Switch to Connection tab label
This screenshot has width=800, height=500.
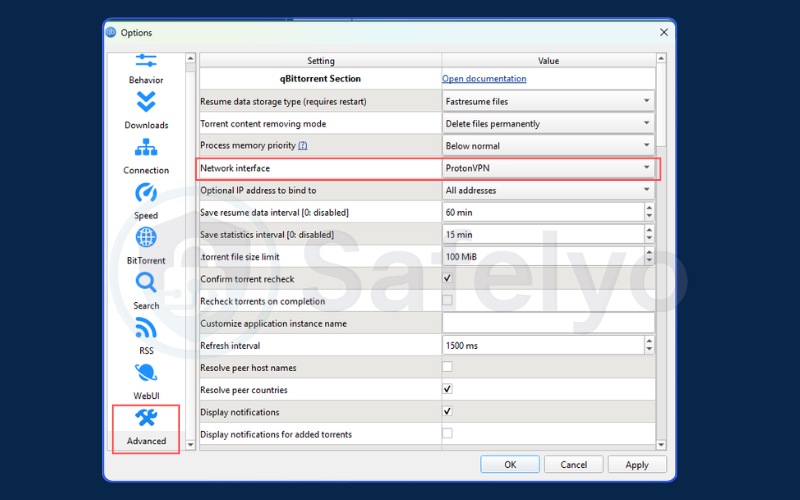pyautogui.click(x=146, y=170)
